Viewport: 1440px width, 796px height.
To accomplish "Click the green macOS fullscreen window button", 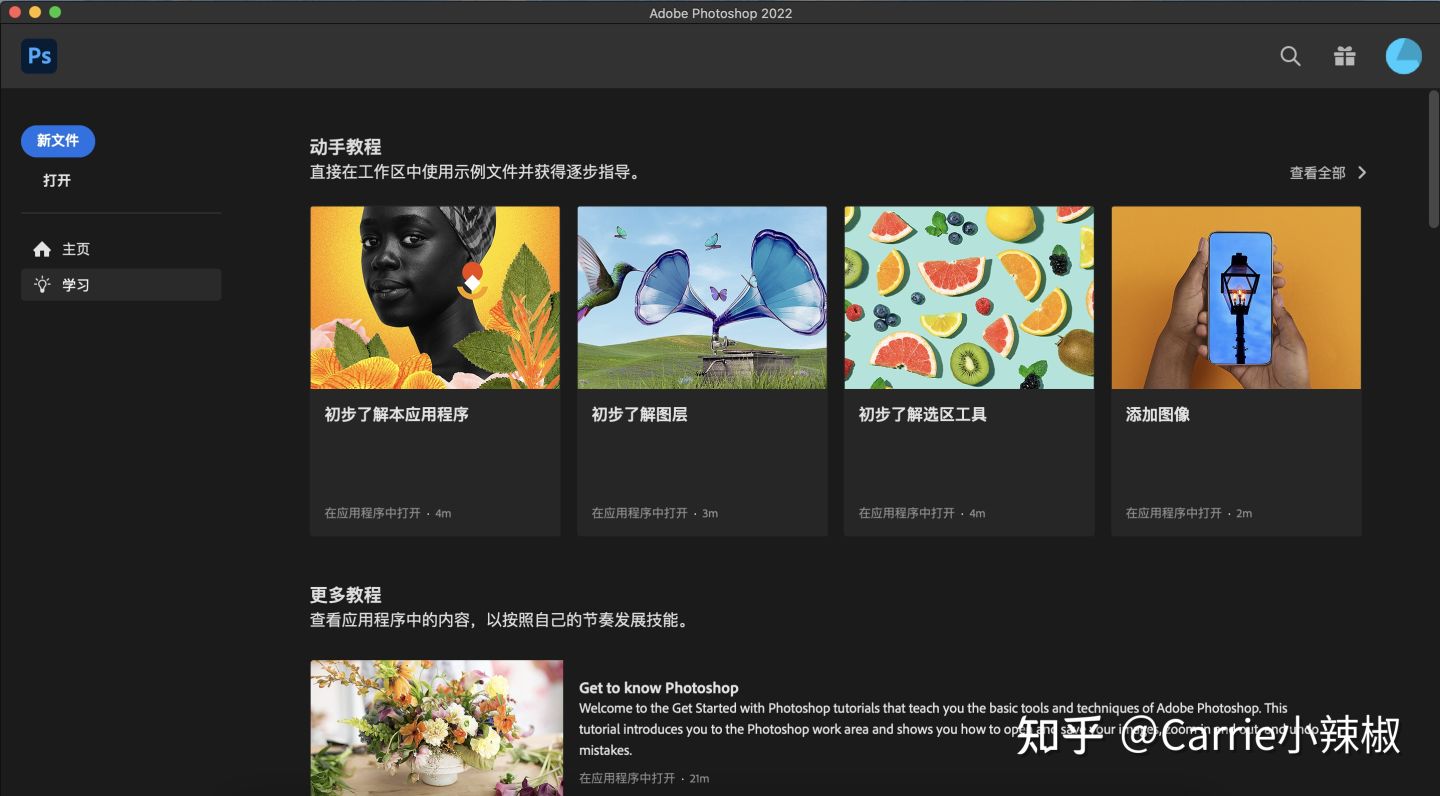I will (55, 12).
